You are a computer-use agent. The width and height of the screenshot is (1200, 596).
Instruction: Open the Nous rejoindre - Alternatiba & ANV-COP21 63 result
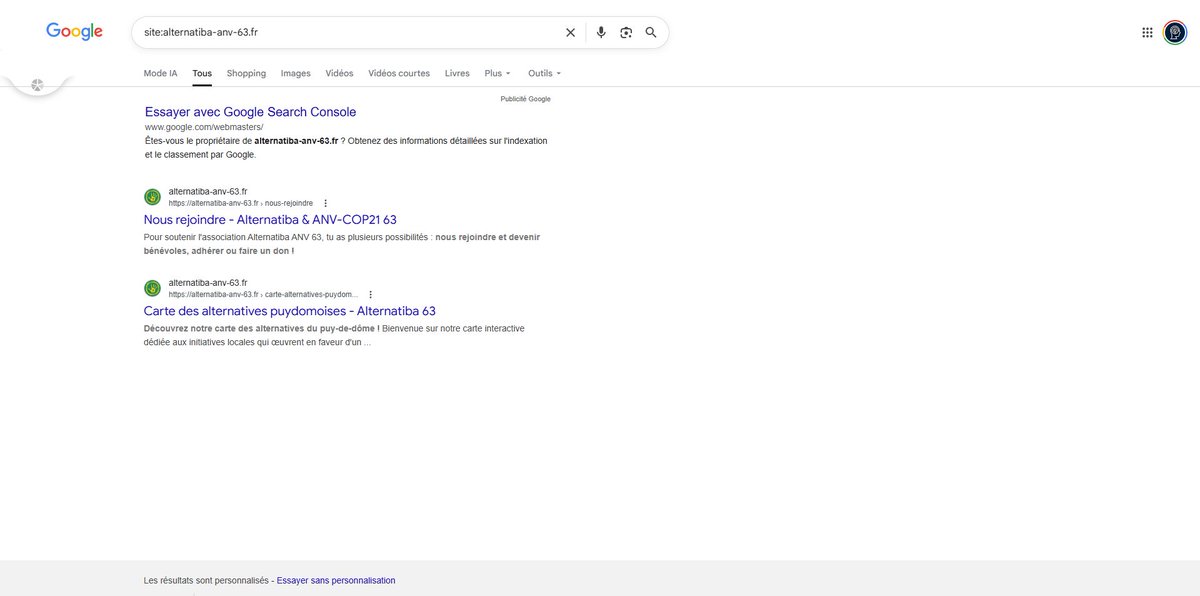tap(270, 219)
